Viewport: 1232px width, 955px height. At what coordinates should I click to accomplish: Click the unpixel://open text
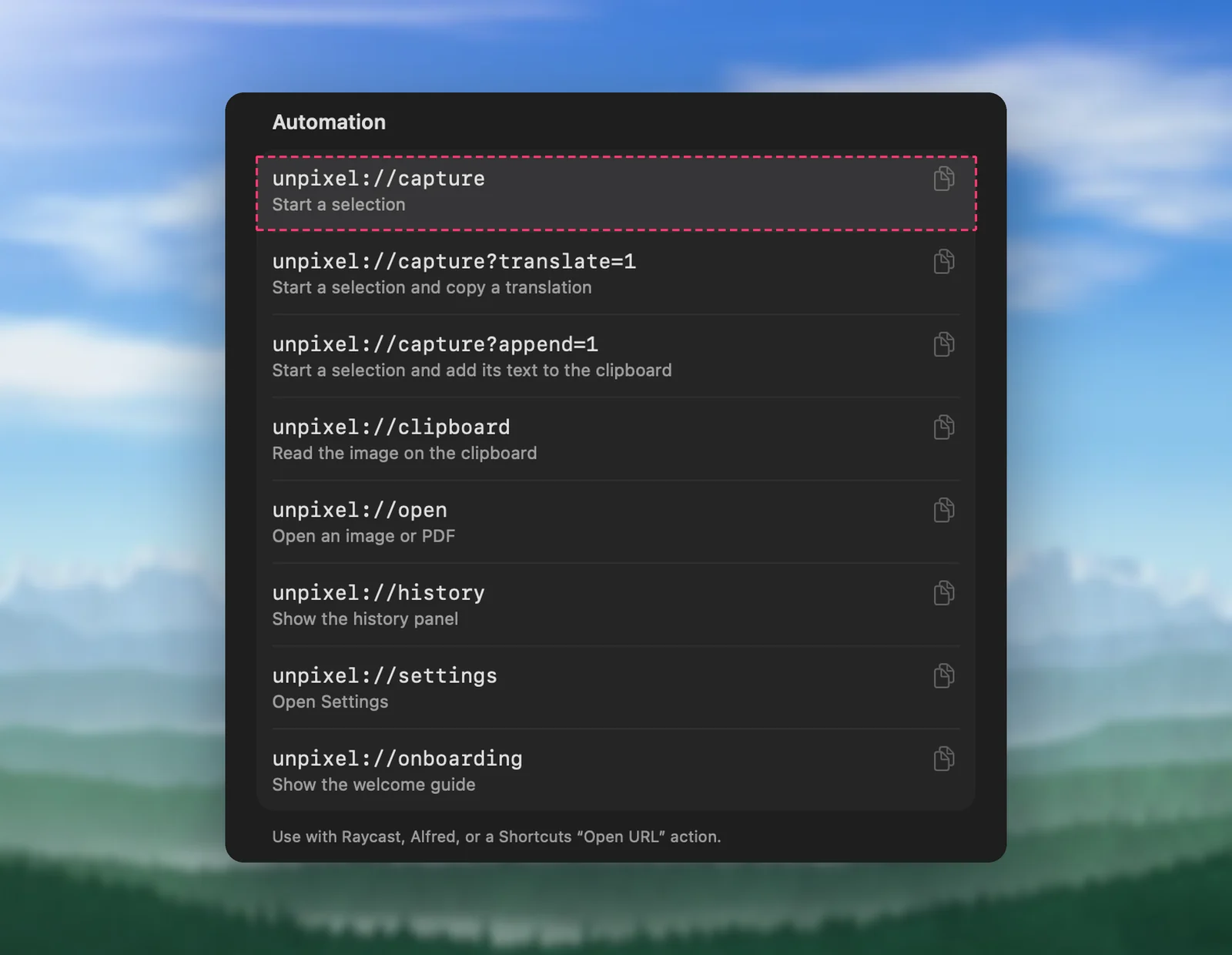(x=360, y=510)
